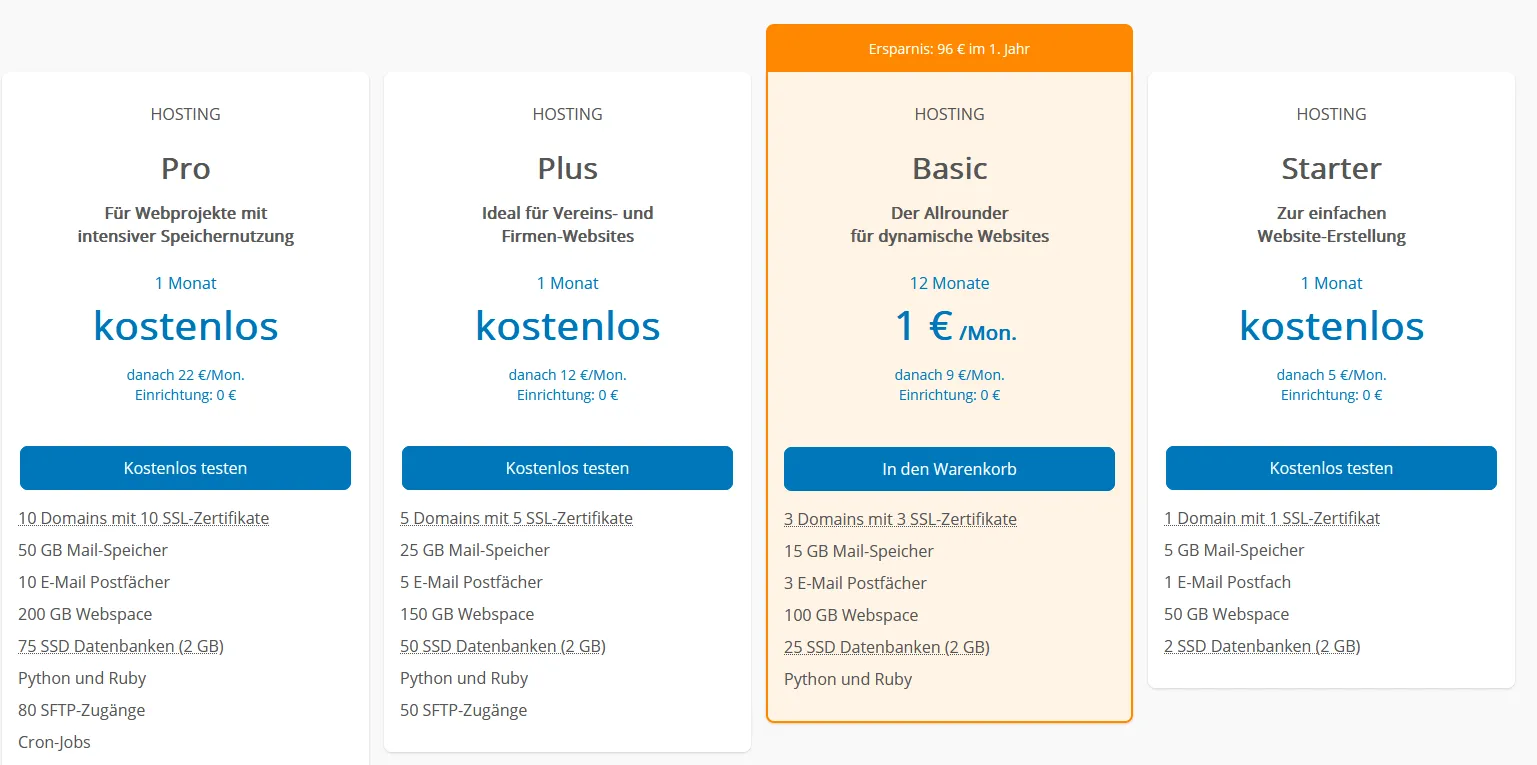Click the 1 € /Mon. Basic price

coord(955,327)
